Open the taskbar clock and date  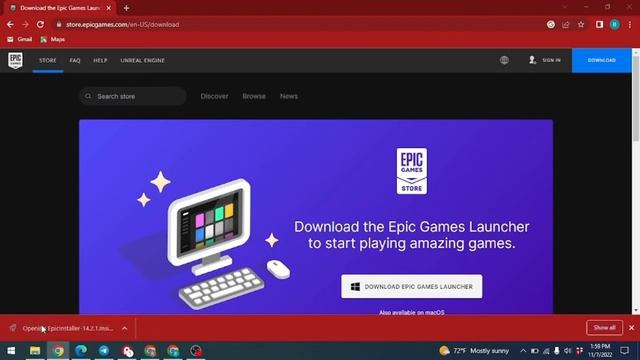click(600, 351)
